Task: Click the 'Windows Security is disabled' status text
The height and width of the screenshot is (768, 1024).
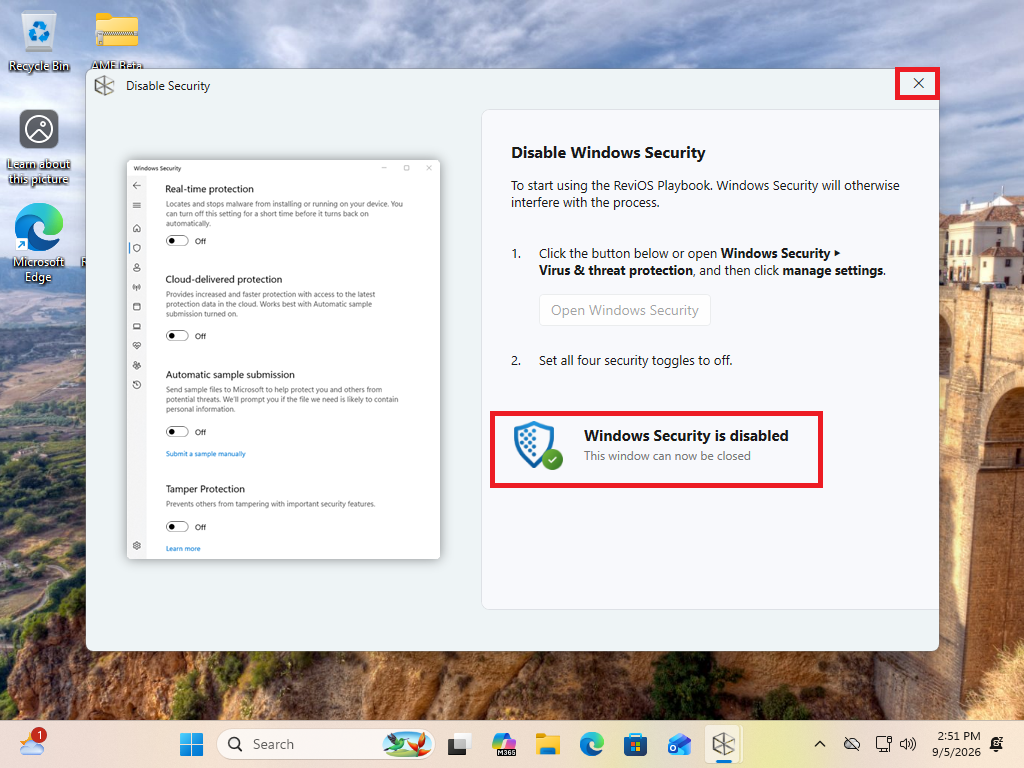Action: coord(686,436)
